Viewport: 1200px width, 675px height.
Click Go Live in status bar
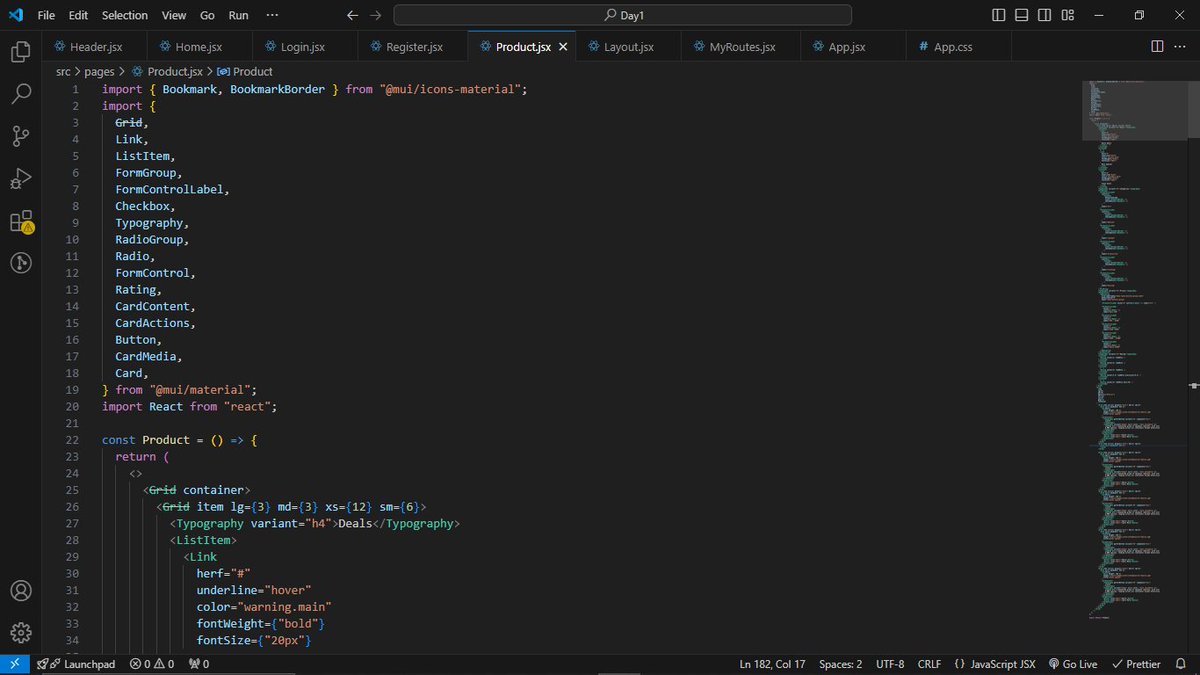1072,664
